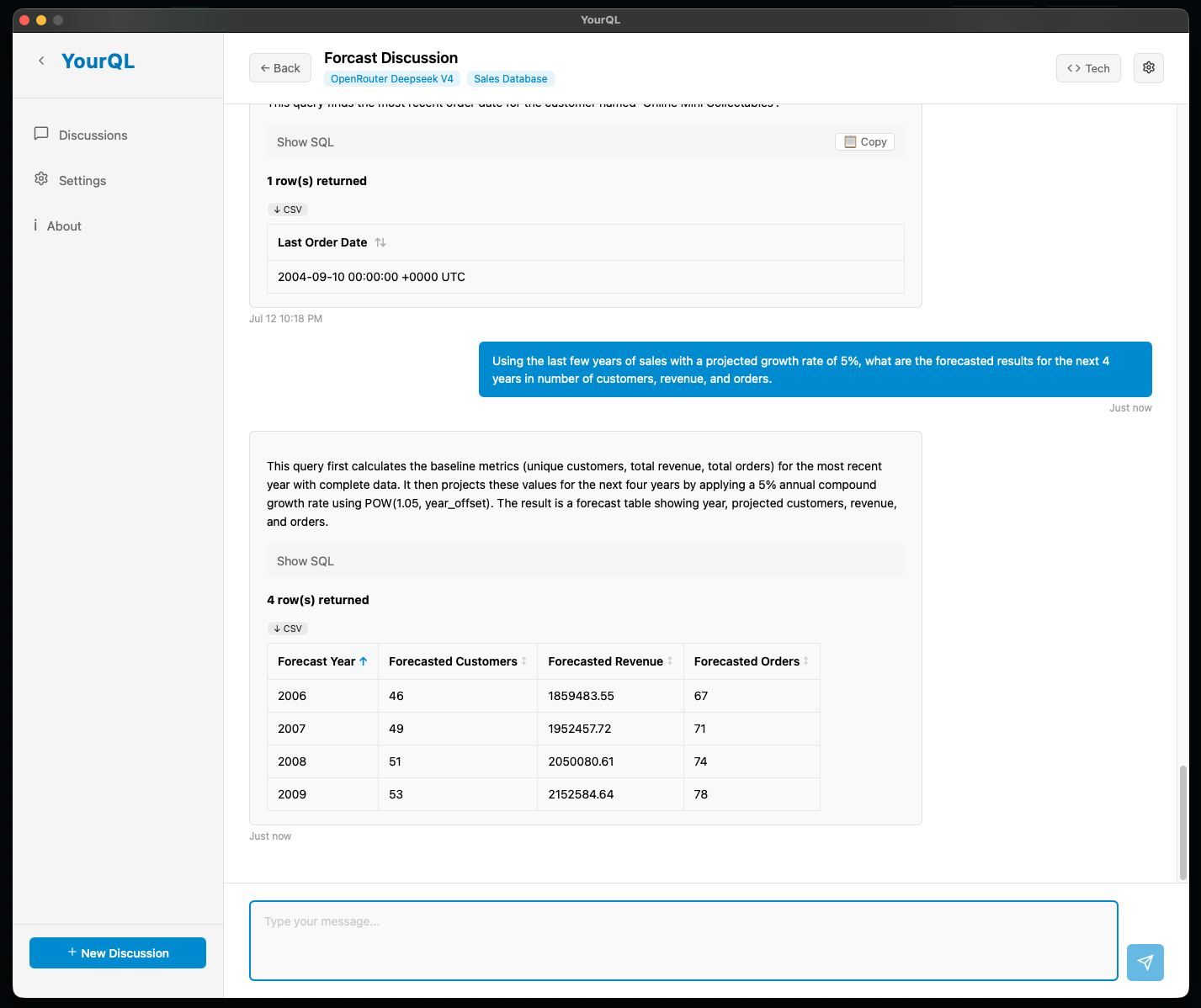Click the Discussions chat bubble icon
The height and width of the screenshot is (1008, 1201).
coord(41,134)
